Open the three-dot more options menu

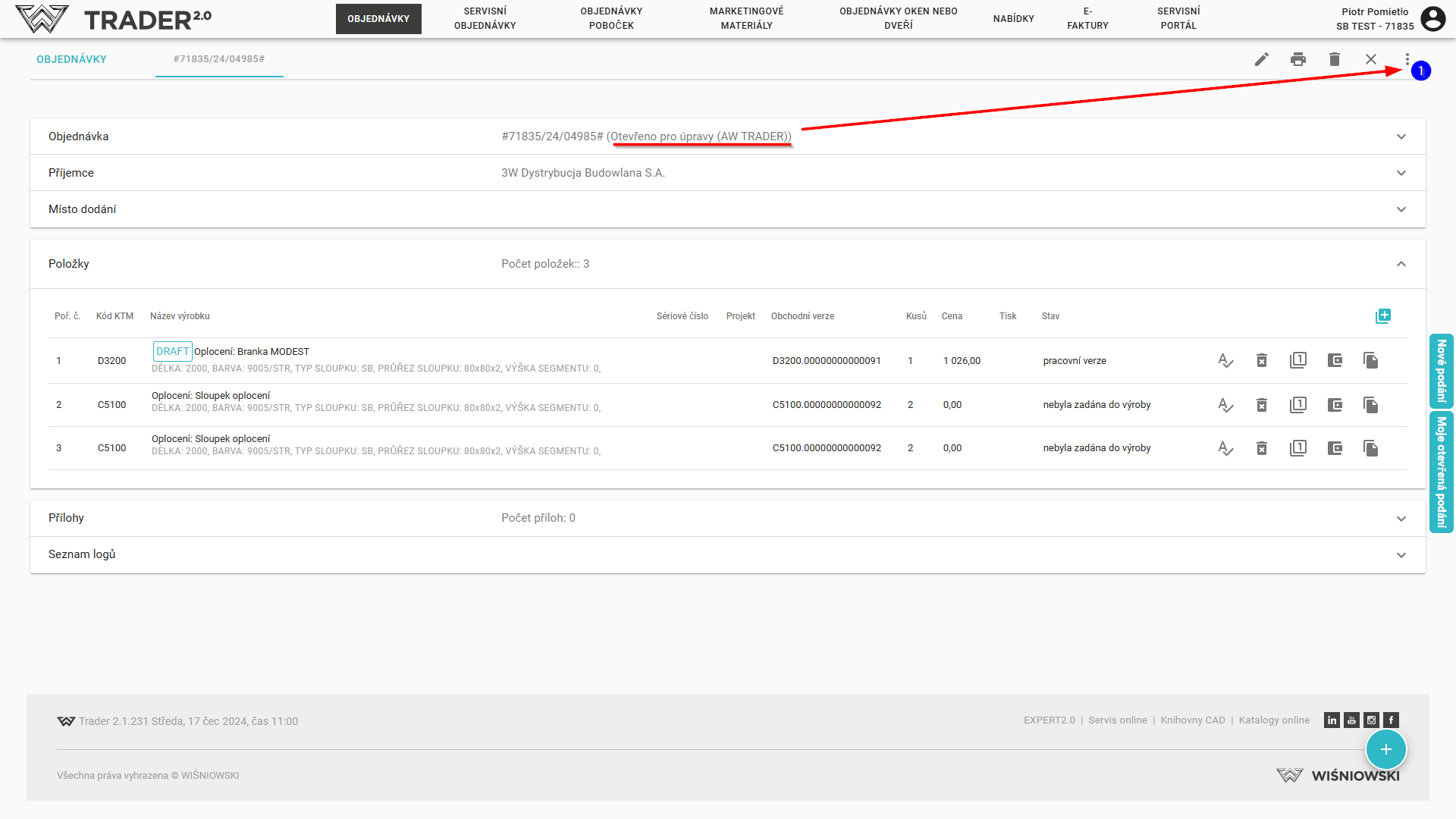coord(1407,59)
